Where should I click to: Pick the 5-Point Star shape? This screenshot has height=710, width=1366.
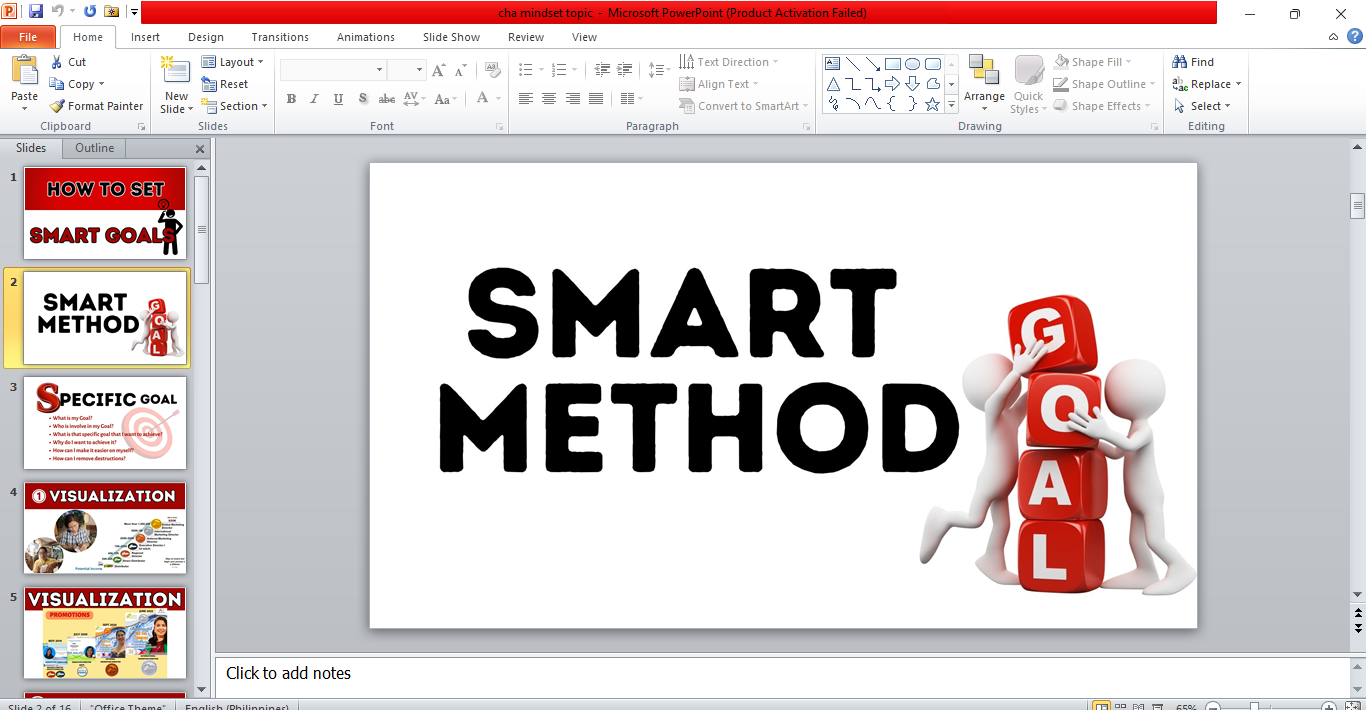933,104
